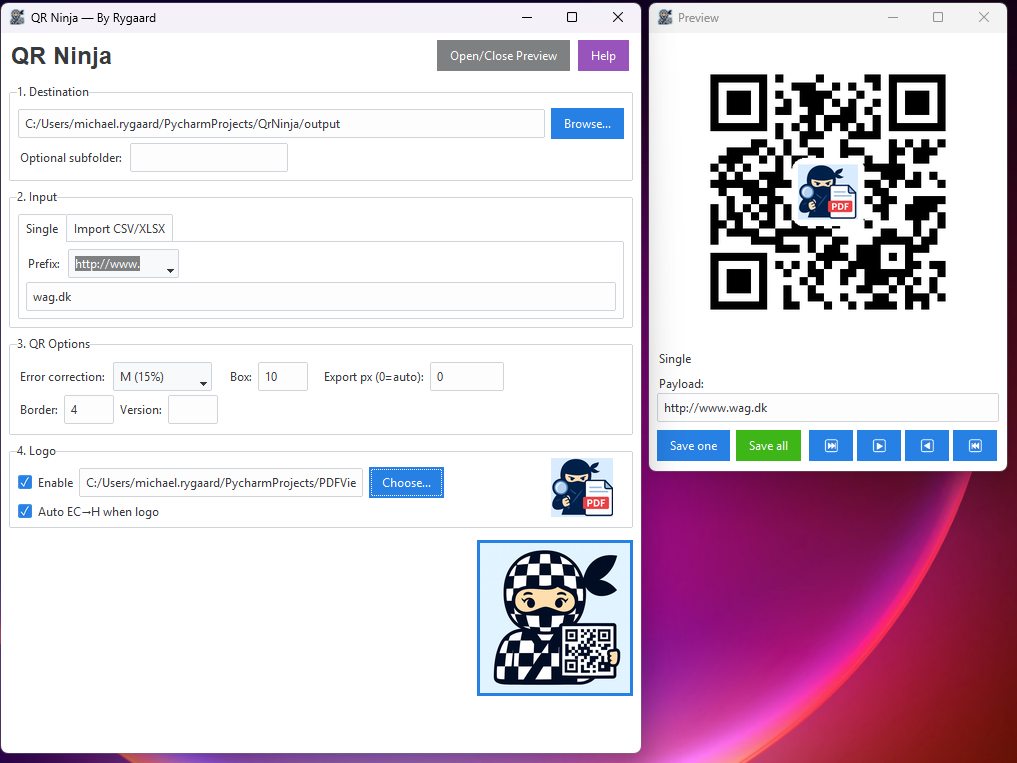Switch to the Import CSV/XLSX tab

pyautogui.click(x=119, y=229)
